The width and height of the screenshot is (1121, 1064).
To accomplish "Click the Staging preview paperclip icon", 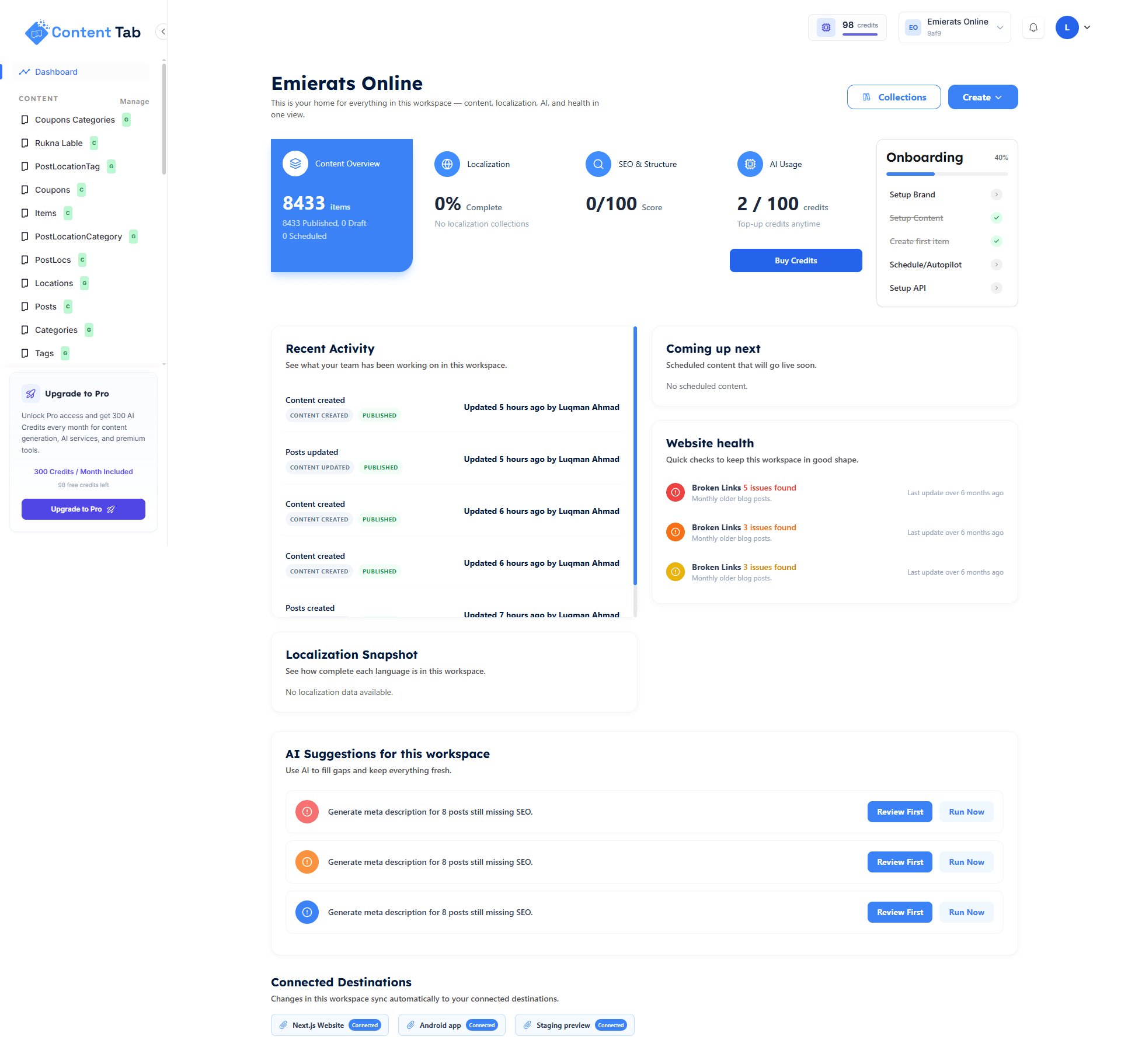I will pyautogui.click(x=527, y=1025).
